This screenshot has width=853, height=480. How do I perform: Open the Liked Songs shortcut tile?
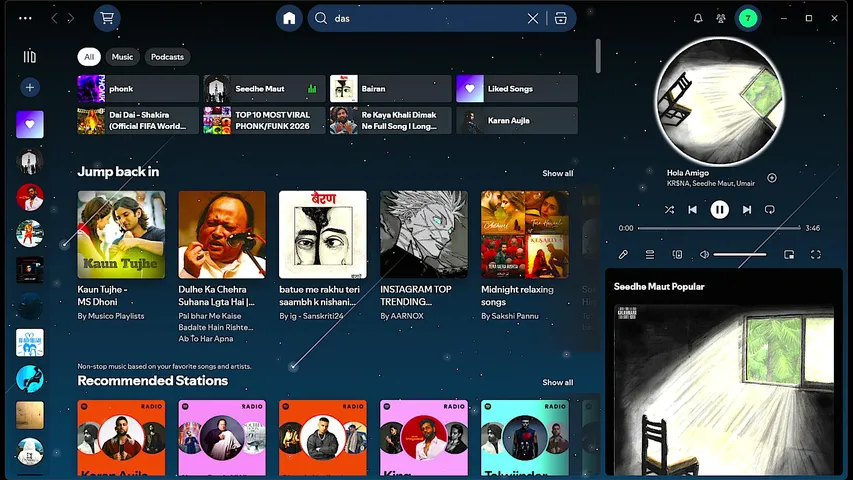[x=517, y=88]
